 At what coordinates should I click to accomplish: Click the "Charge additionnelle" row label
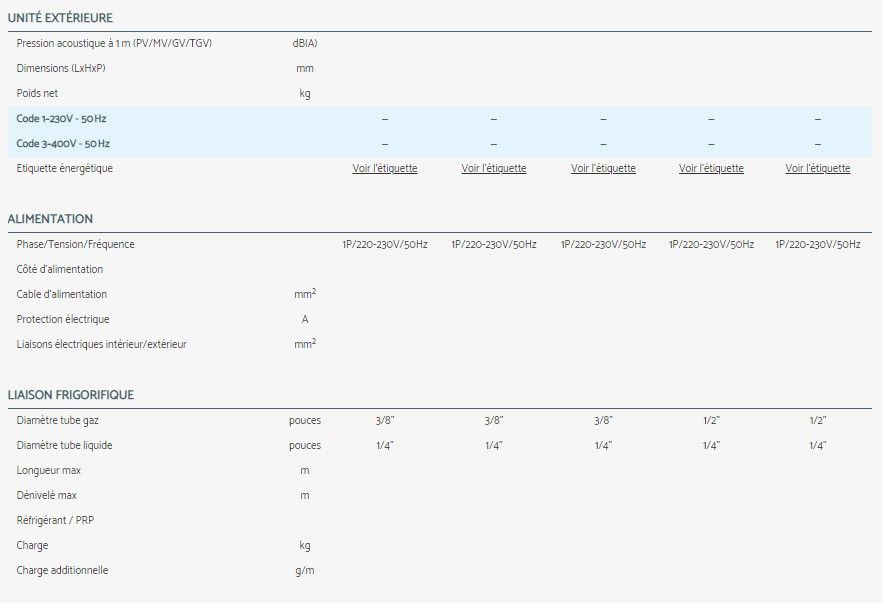click(x=62, y=570)
